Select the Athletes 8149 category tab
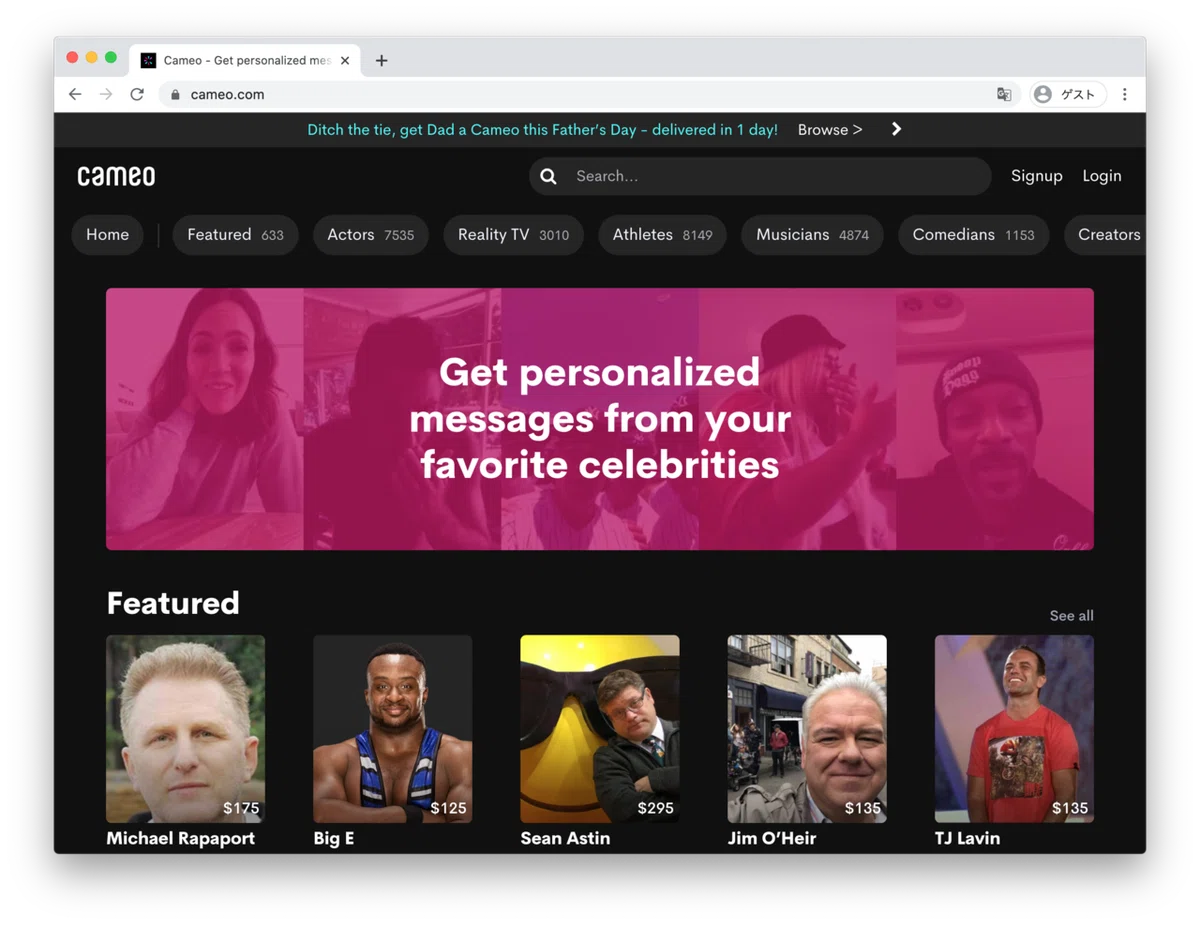Screen dimensions: 1200x925 pos(662,235)
